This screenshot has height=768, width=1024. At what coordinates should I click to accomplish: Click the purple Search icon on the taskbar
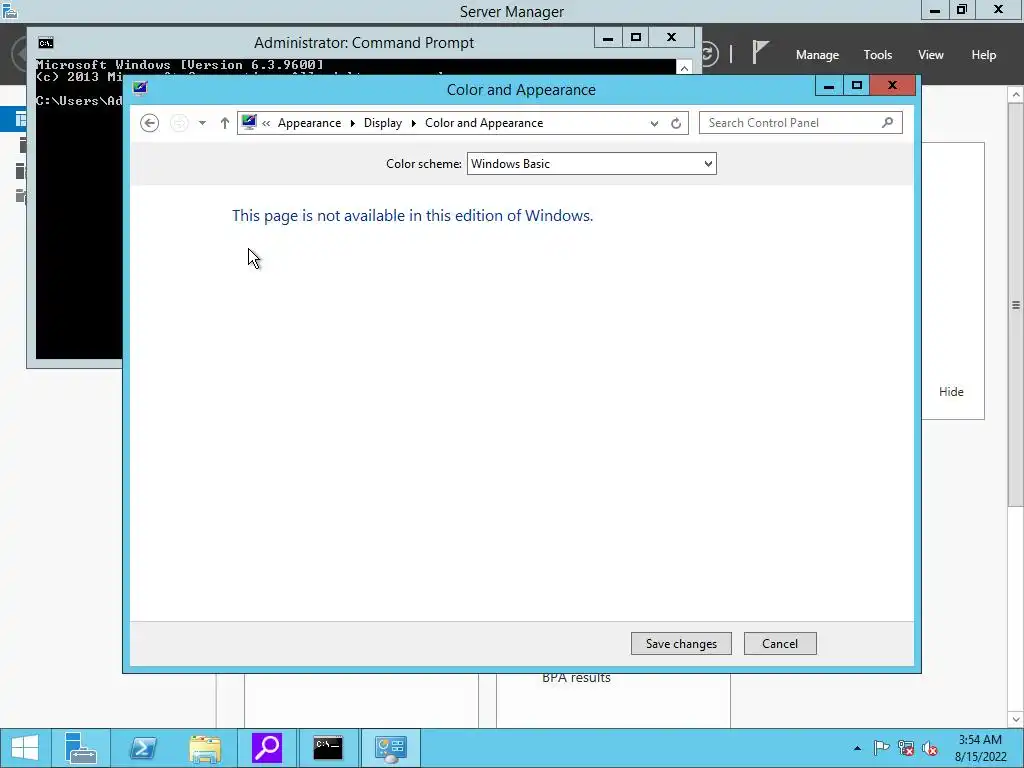pos(267,748)
